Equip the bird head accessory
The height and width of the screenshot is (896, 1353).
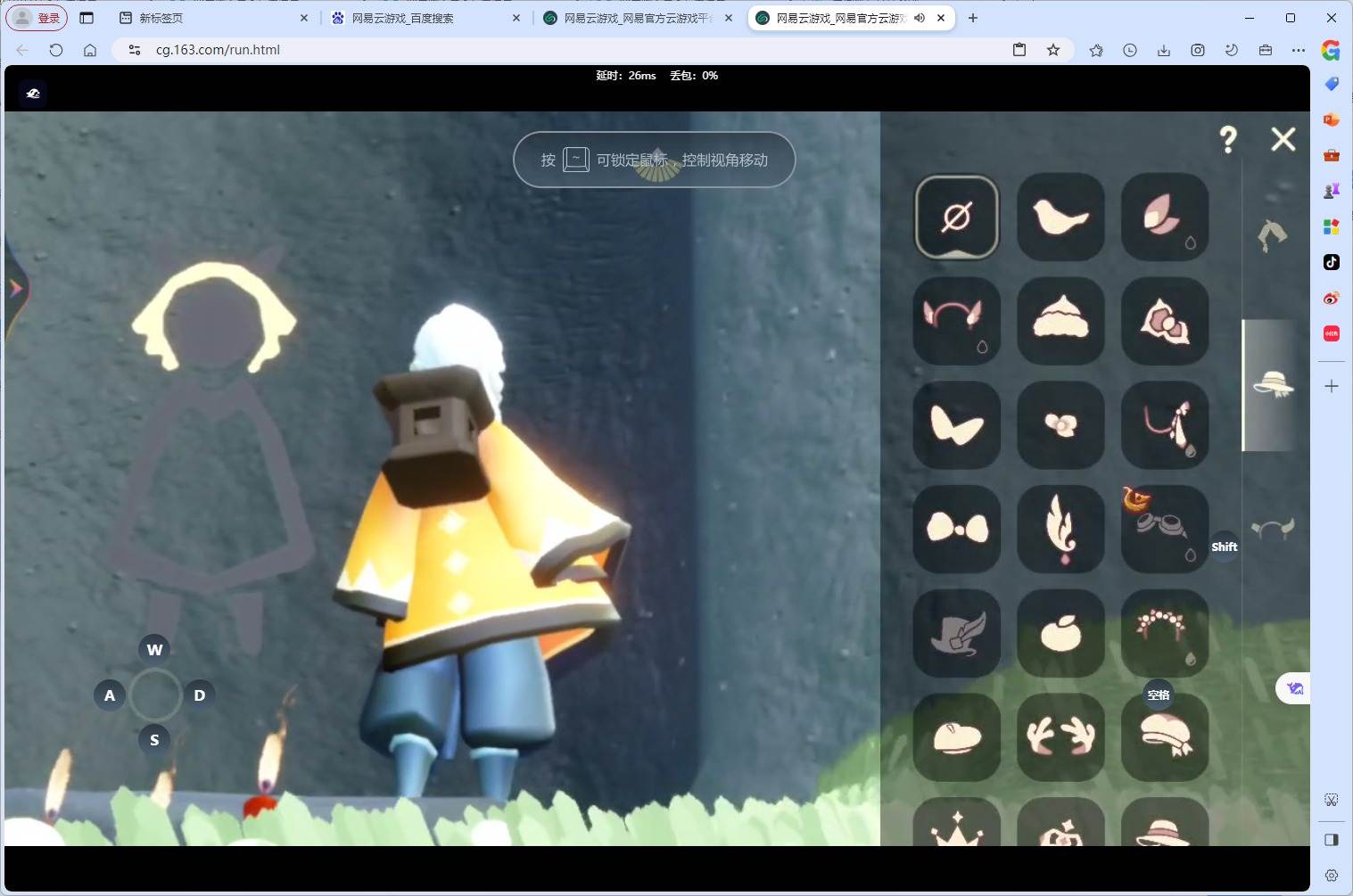pos(1060,217)
